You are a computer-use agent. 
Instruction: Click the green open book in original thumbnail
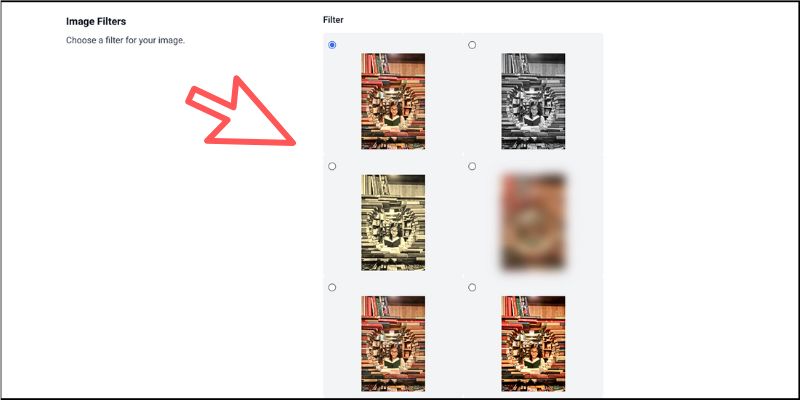[x=392, y=120]
